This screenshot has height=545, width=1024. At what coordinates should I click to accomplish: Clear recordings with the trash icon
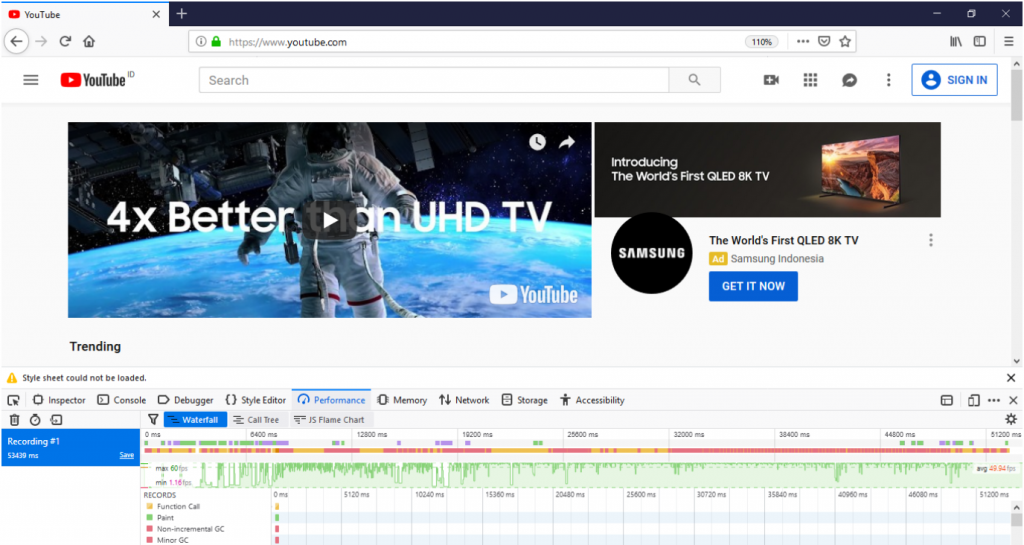(14, 420)
